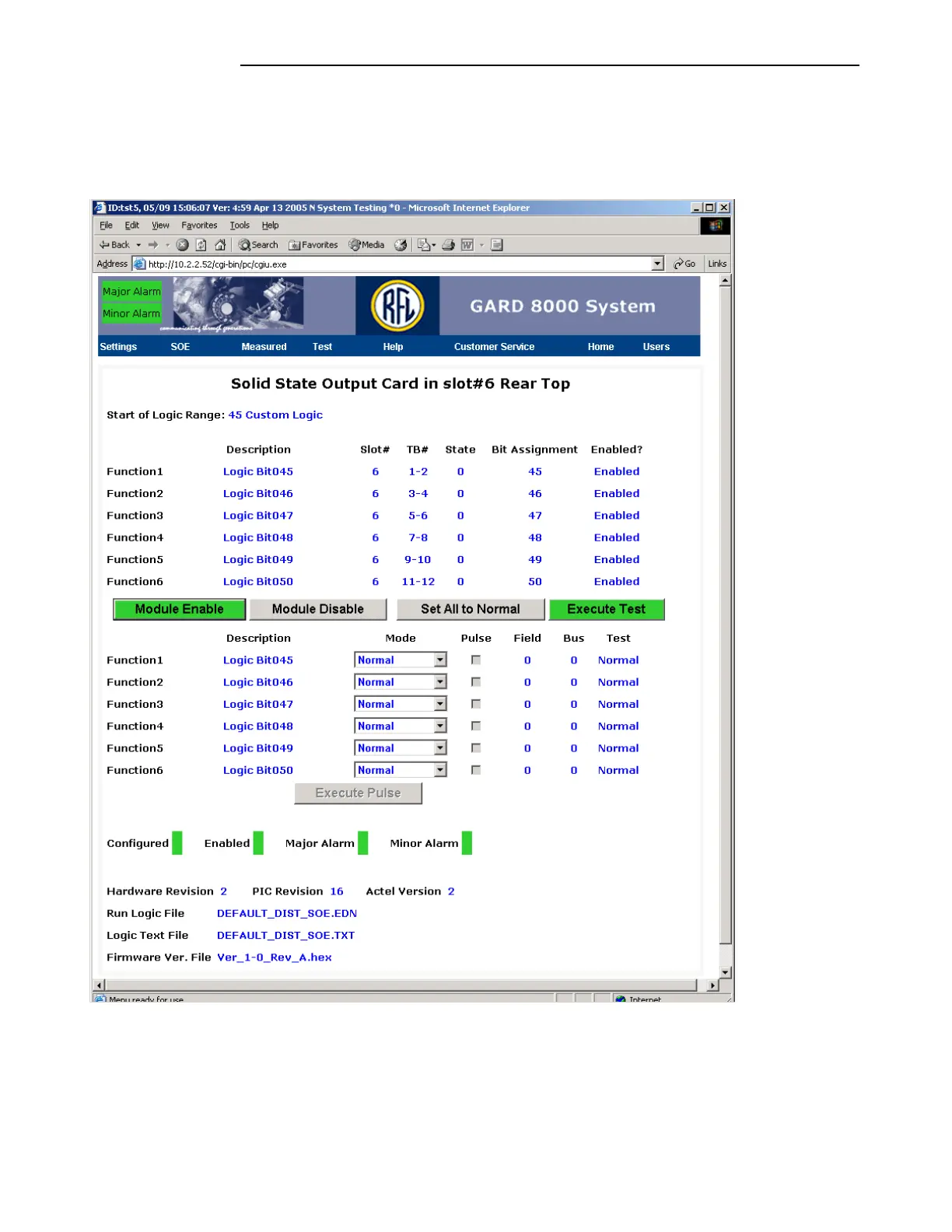
Task: Open the File menu
Action: (x=106, y=226)
